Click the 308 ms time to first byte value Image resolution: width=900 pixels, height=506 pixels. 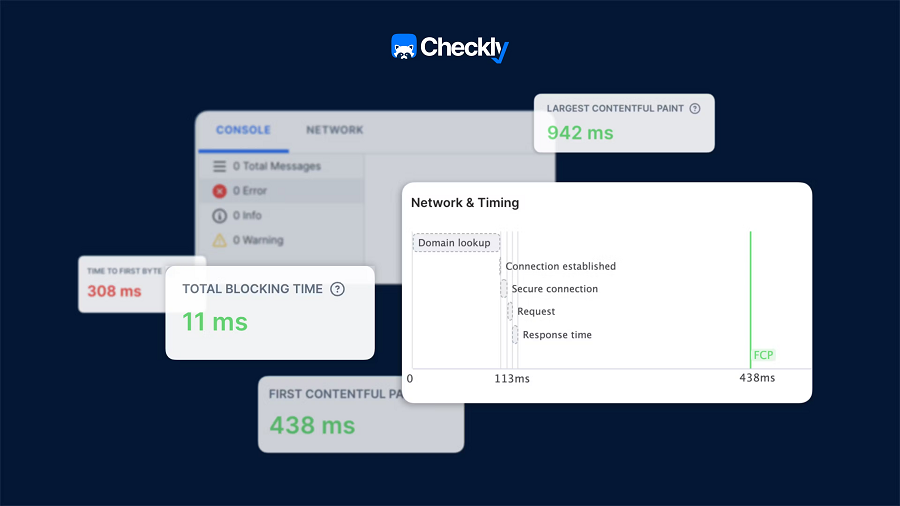point(114,291)
